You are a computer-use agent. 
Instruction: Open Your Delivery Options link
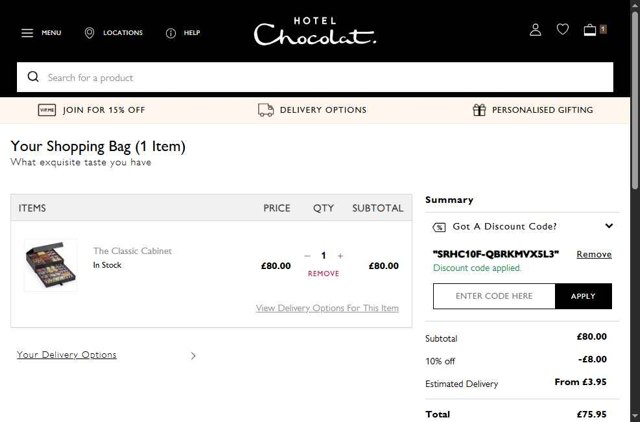pos(67,355)
